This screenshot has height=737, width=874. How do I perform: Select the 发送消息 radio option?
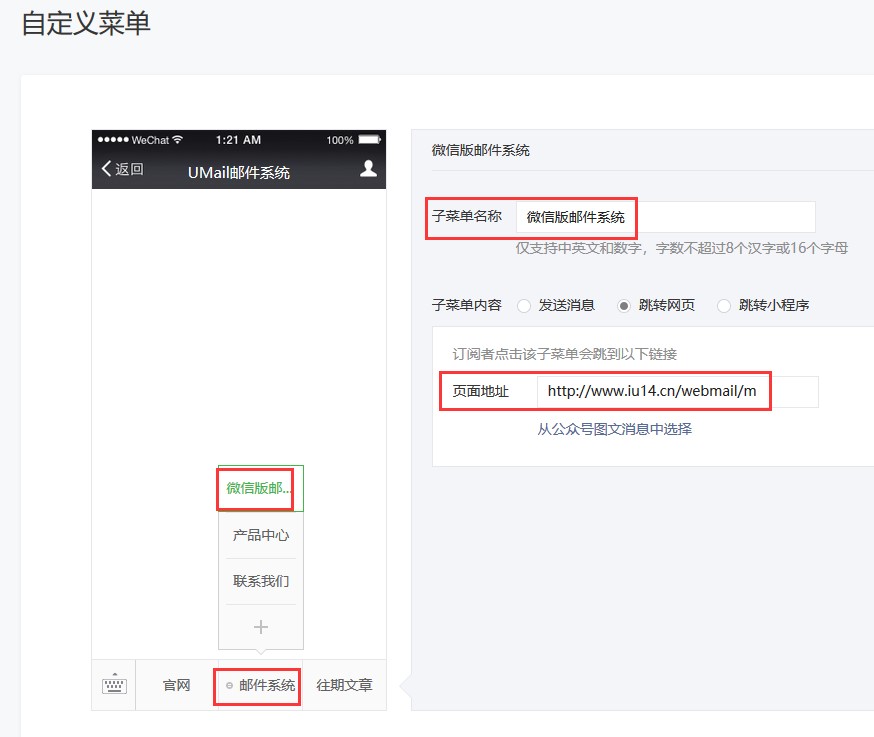coord(524,306)
